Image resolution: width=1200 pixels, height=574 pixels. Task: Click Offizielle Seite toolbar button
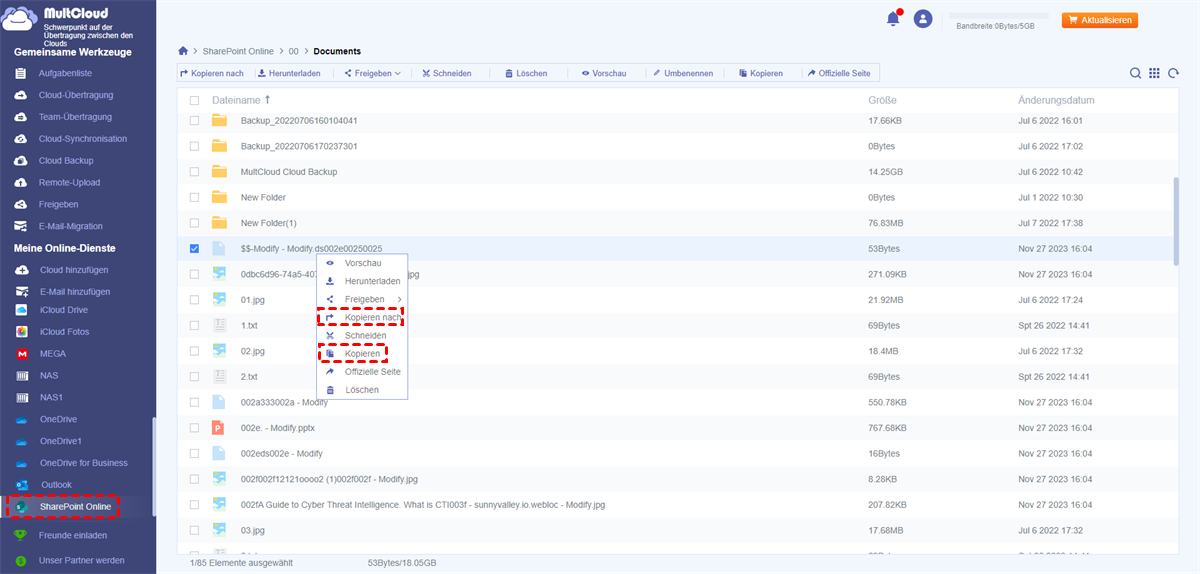point(839,73)
